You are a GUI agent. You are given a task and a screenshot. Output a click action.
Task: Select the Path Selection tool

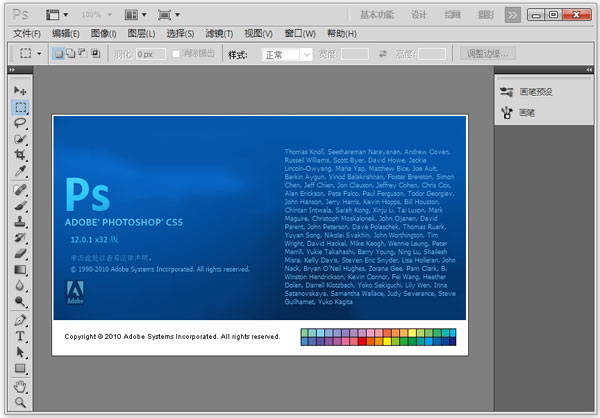(20, 352)
